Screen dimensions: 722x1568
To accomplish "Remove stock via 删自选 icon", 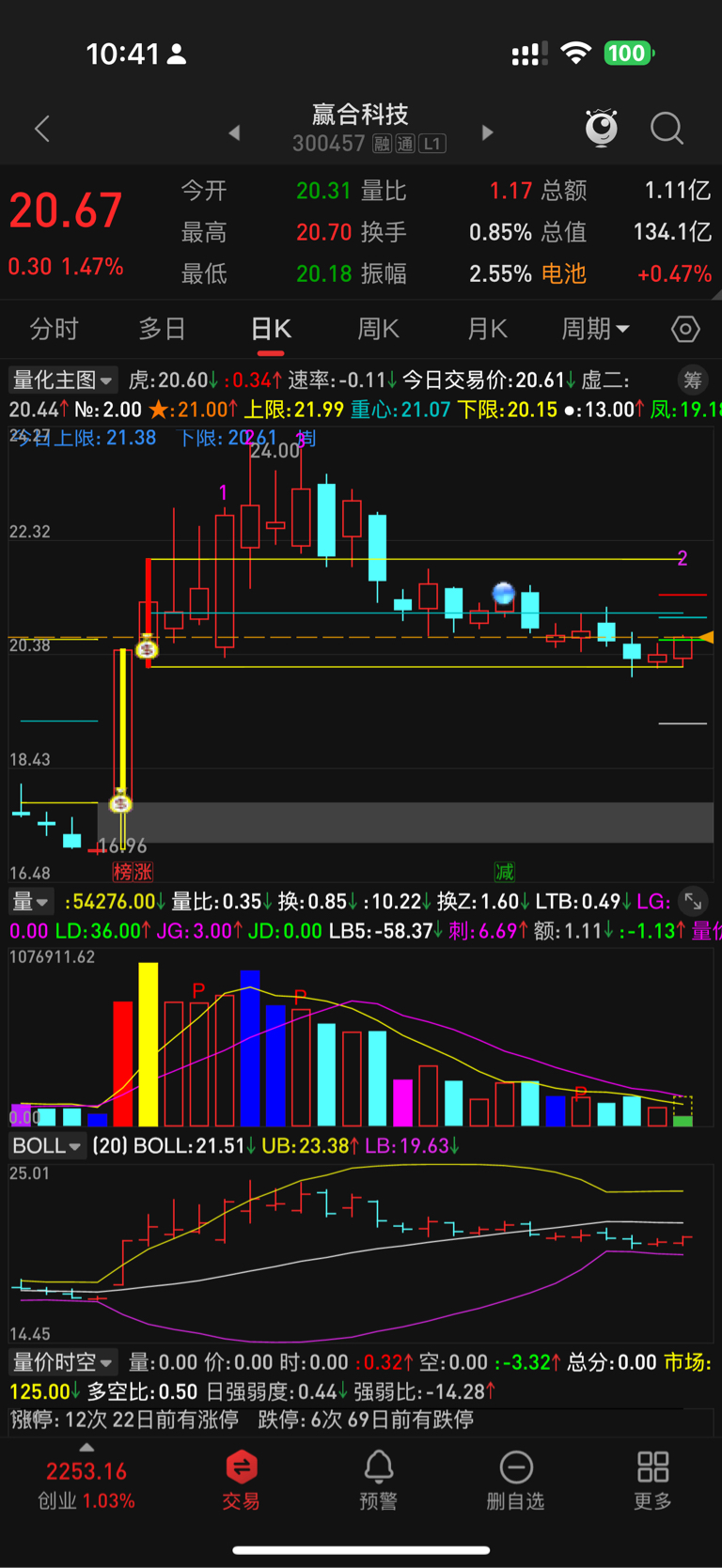I will (515, 1481).
